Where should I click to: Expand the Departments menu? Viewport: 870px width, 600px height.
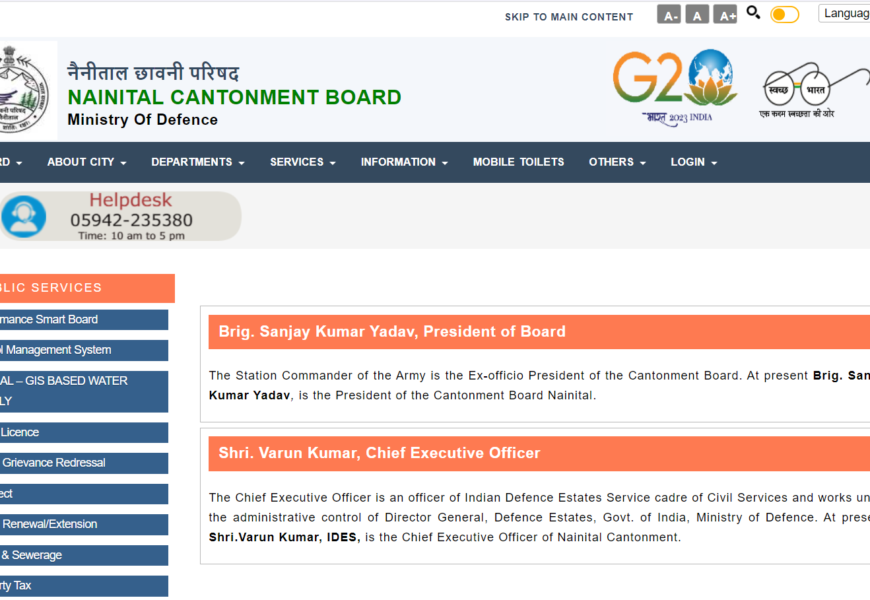(198, 162)
